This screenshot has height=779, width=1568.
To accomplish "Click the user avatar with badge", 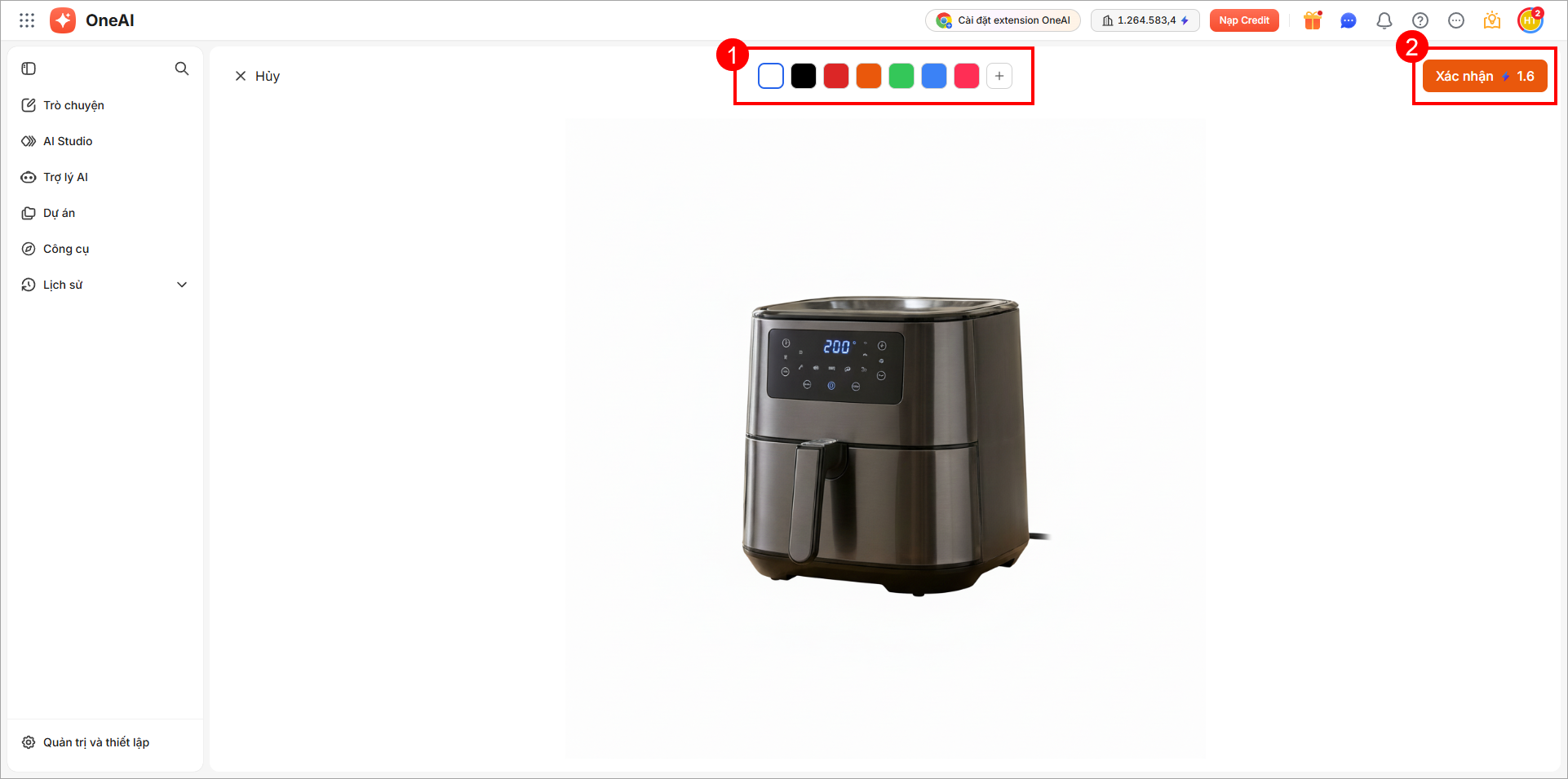I will coord(1530,20).
